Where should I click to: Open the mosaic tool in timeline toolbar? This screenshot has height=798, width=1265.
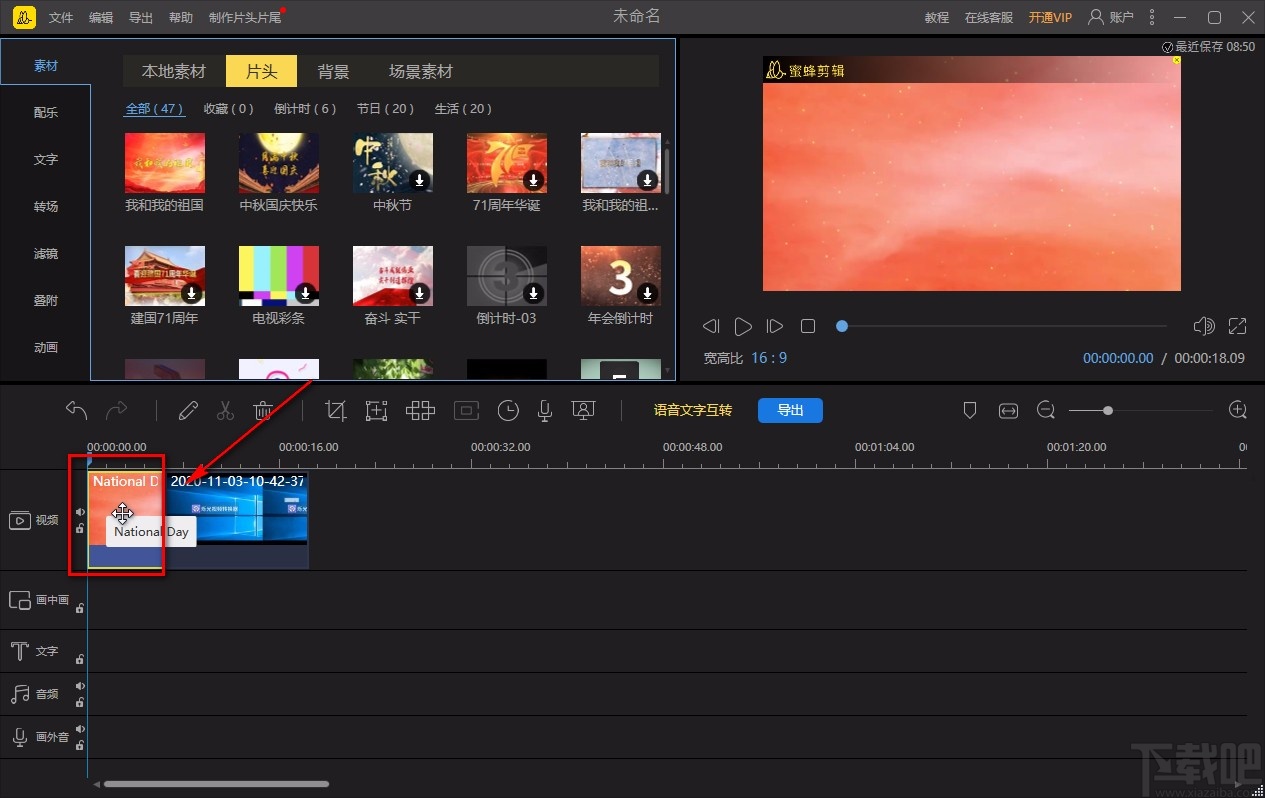coord(420,410)
